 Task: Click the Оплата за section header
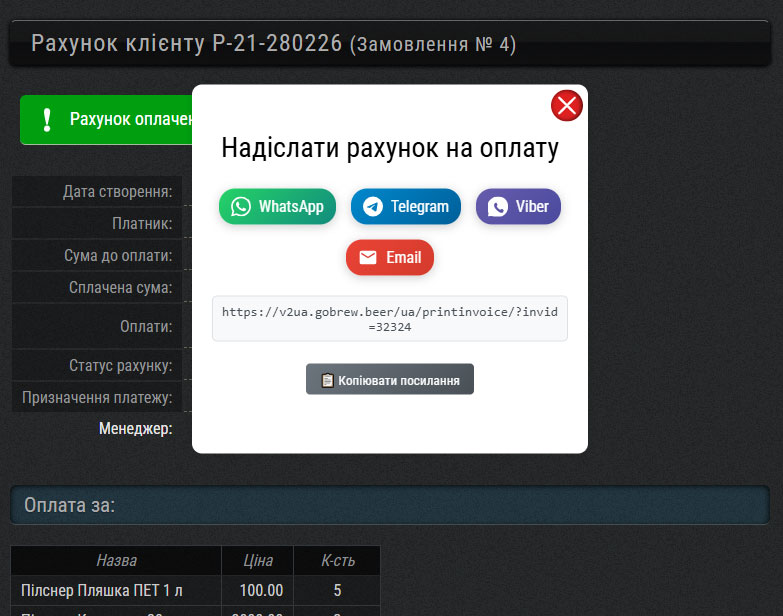click(70, 505)
